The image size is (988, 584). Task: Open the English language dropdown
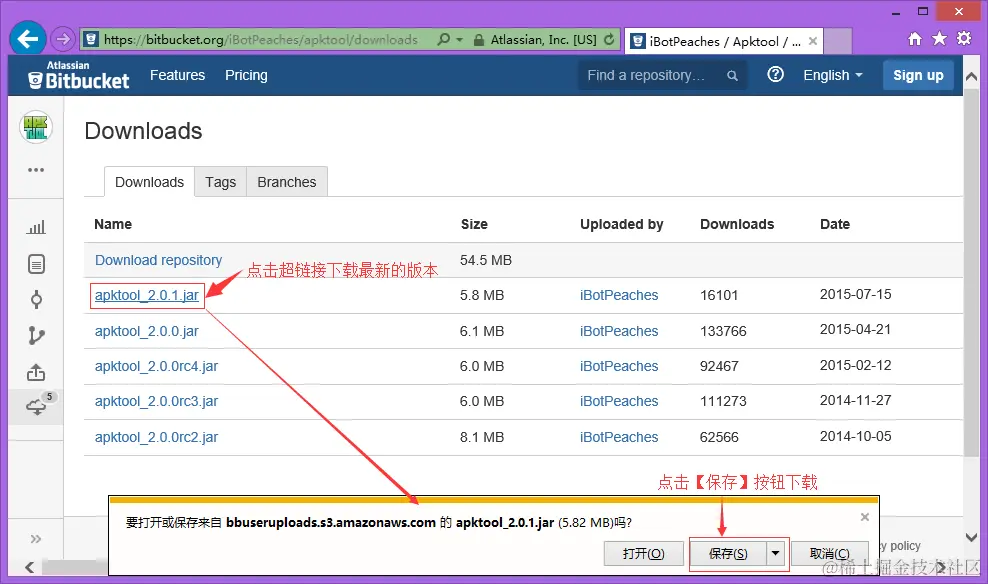click(832, 75)
